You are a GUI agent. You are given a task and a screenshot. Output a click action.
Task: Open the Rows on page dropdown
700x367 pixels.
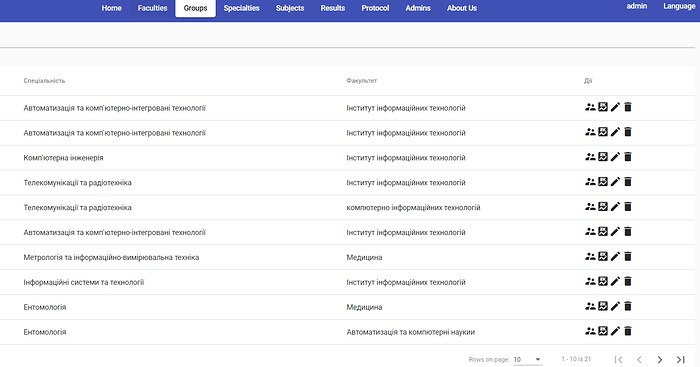(528, 359)
